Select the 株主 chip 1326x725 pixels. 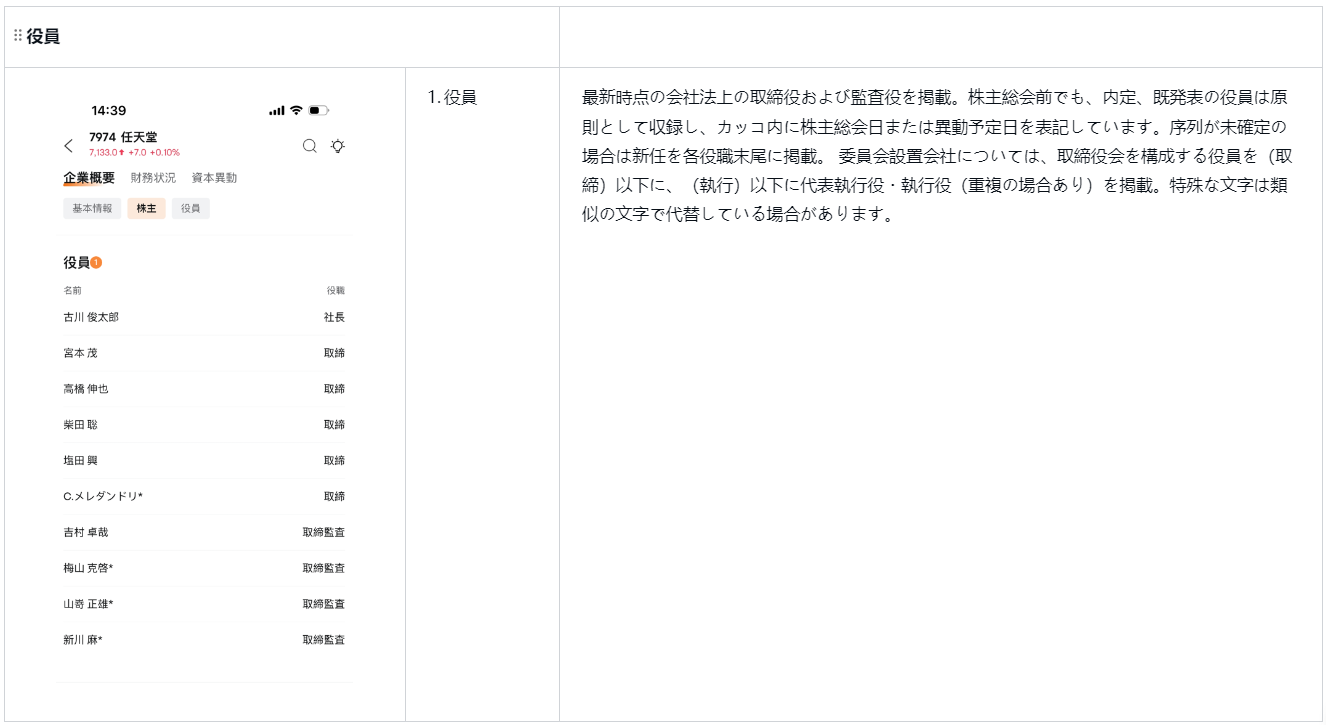[x=146, y=208]
